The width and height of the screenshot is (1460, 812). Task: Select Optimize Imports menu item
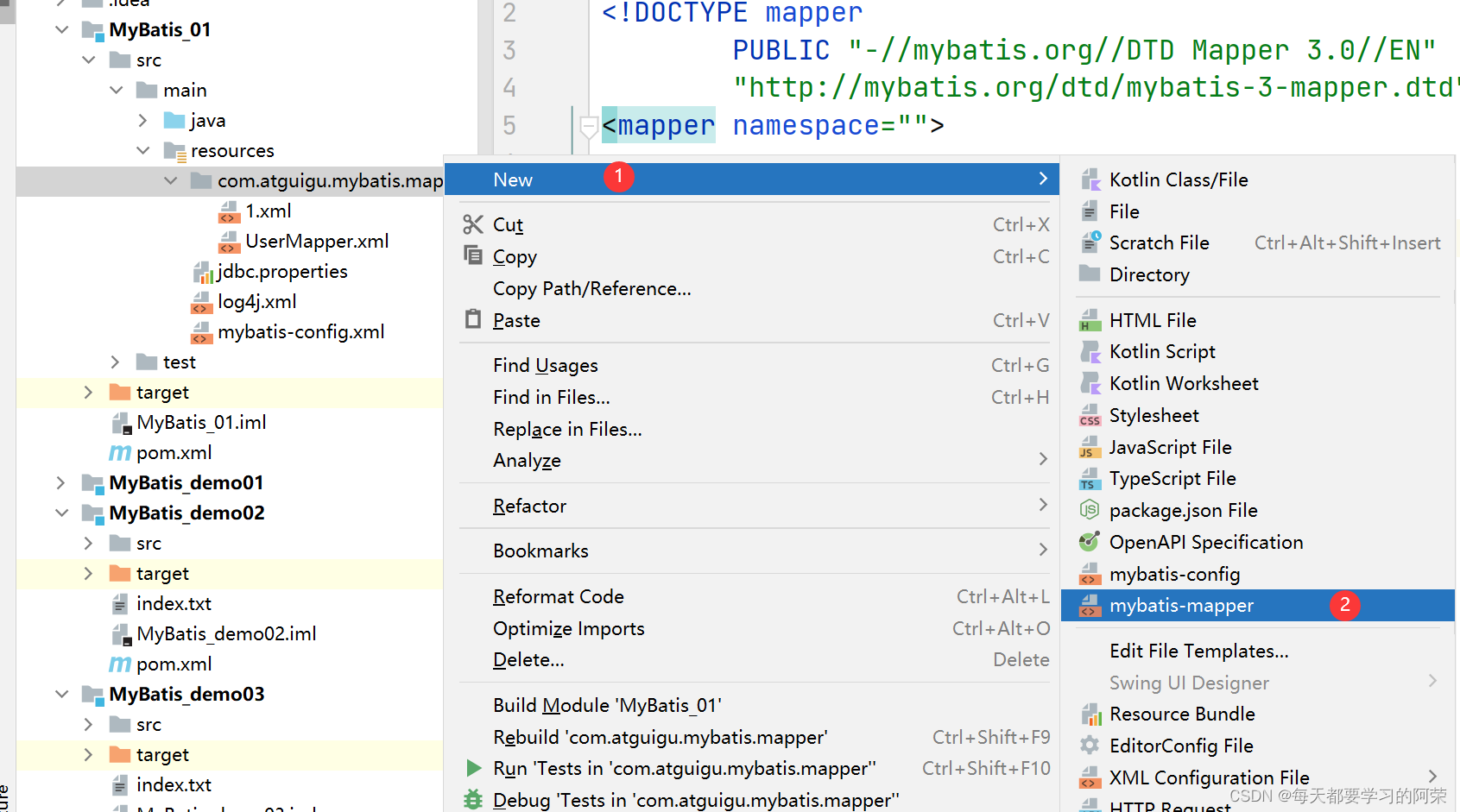(x=751, y=628)
